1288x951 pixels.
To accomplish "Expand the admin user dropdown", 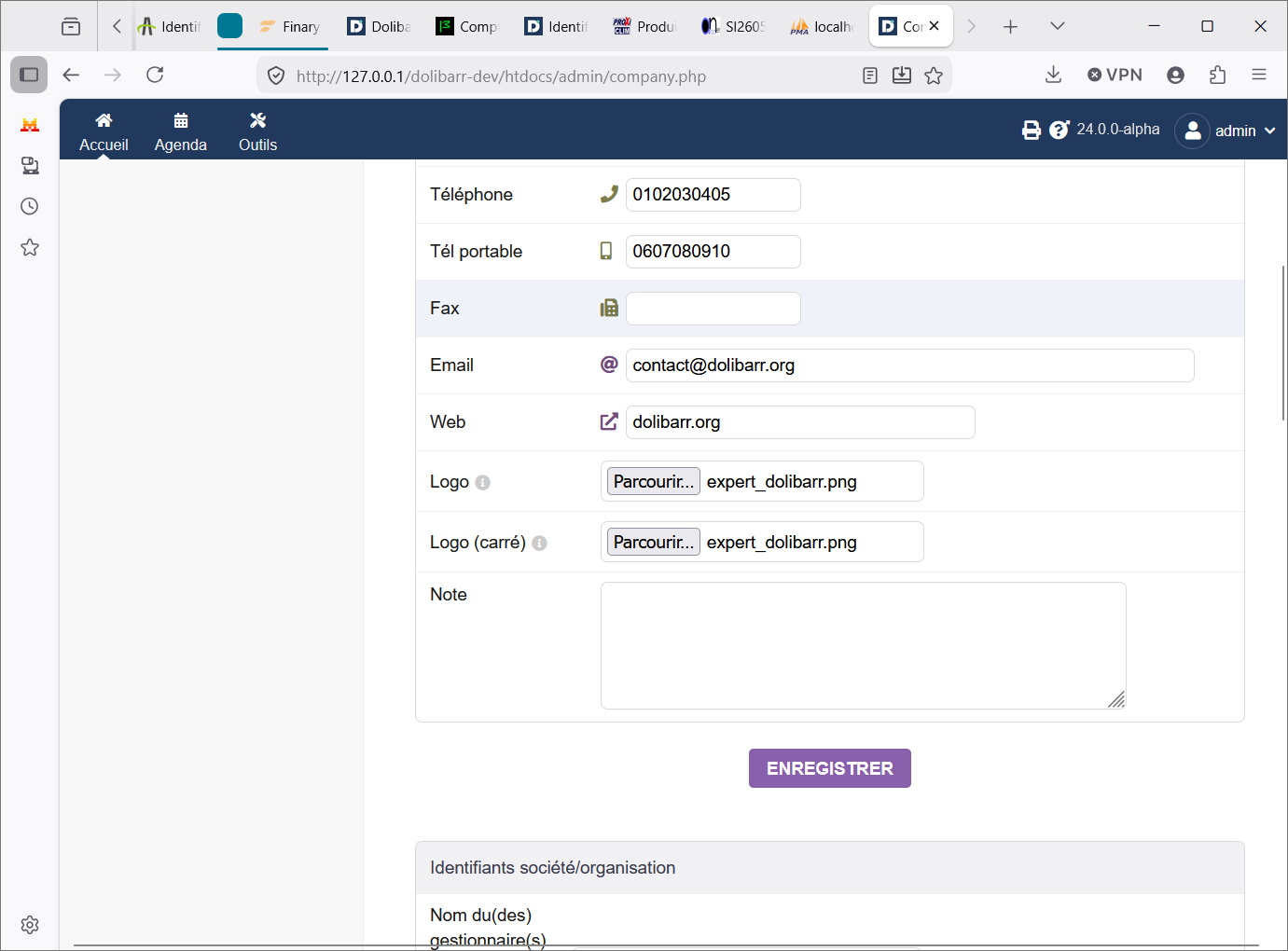I will coord(1226,131).
